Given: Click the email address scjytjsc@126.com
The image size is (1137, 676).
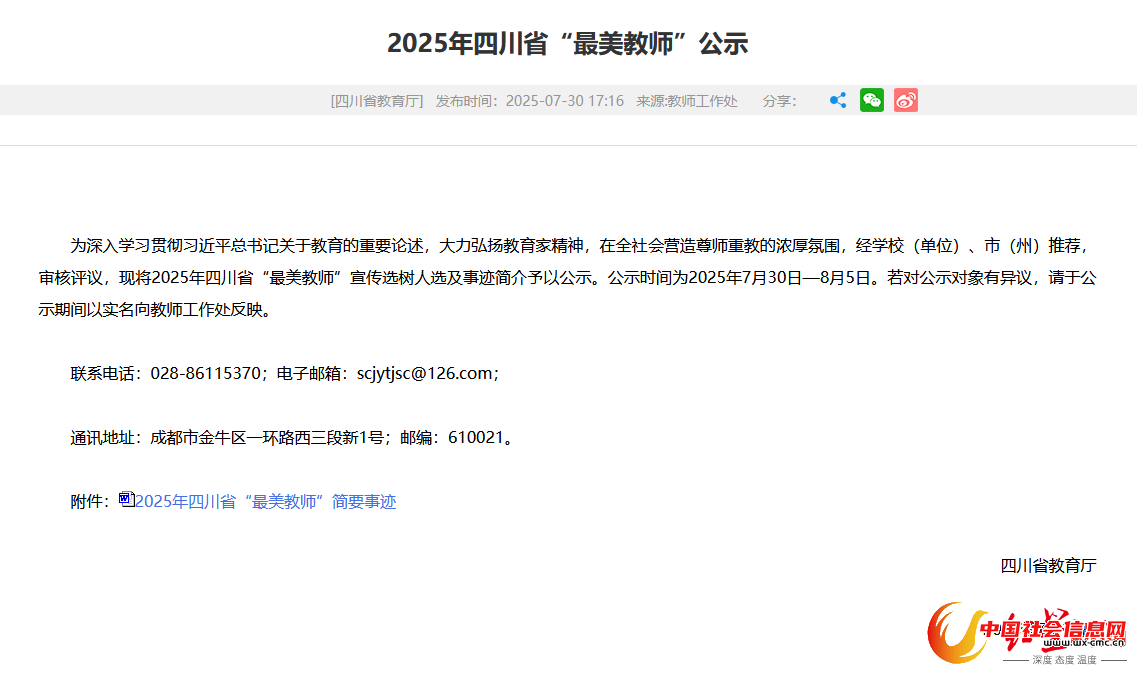Looking at the screenshot, I should (425, 374).
